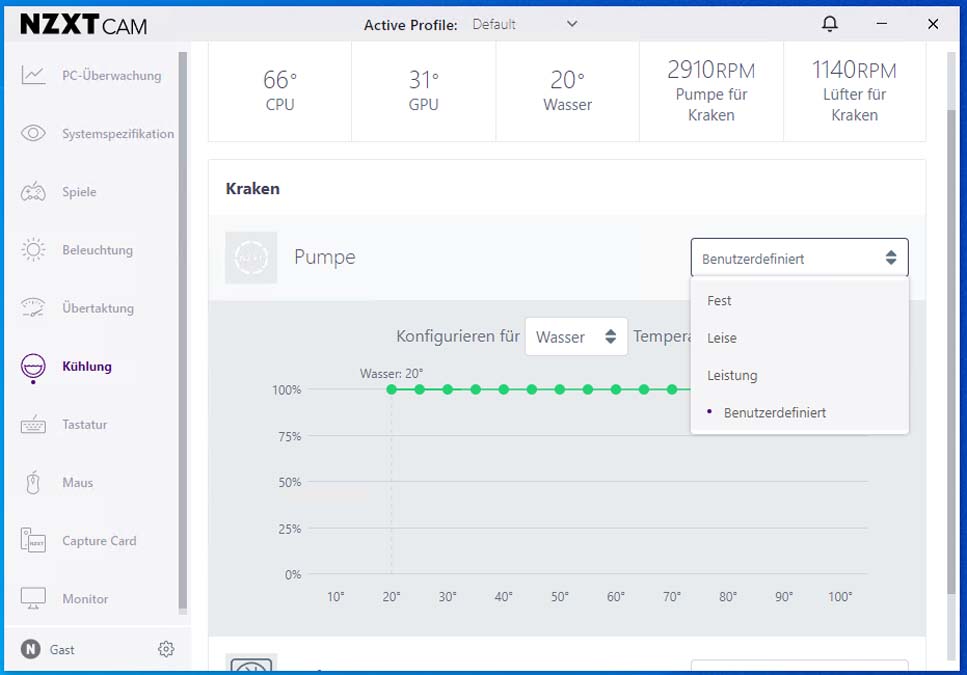Open the Capture Card icon
This screenshot has width=967, height=675.
point(33,540)
